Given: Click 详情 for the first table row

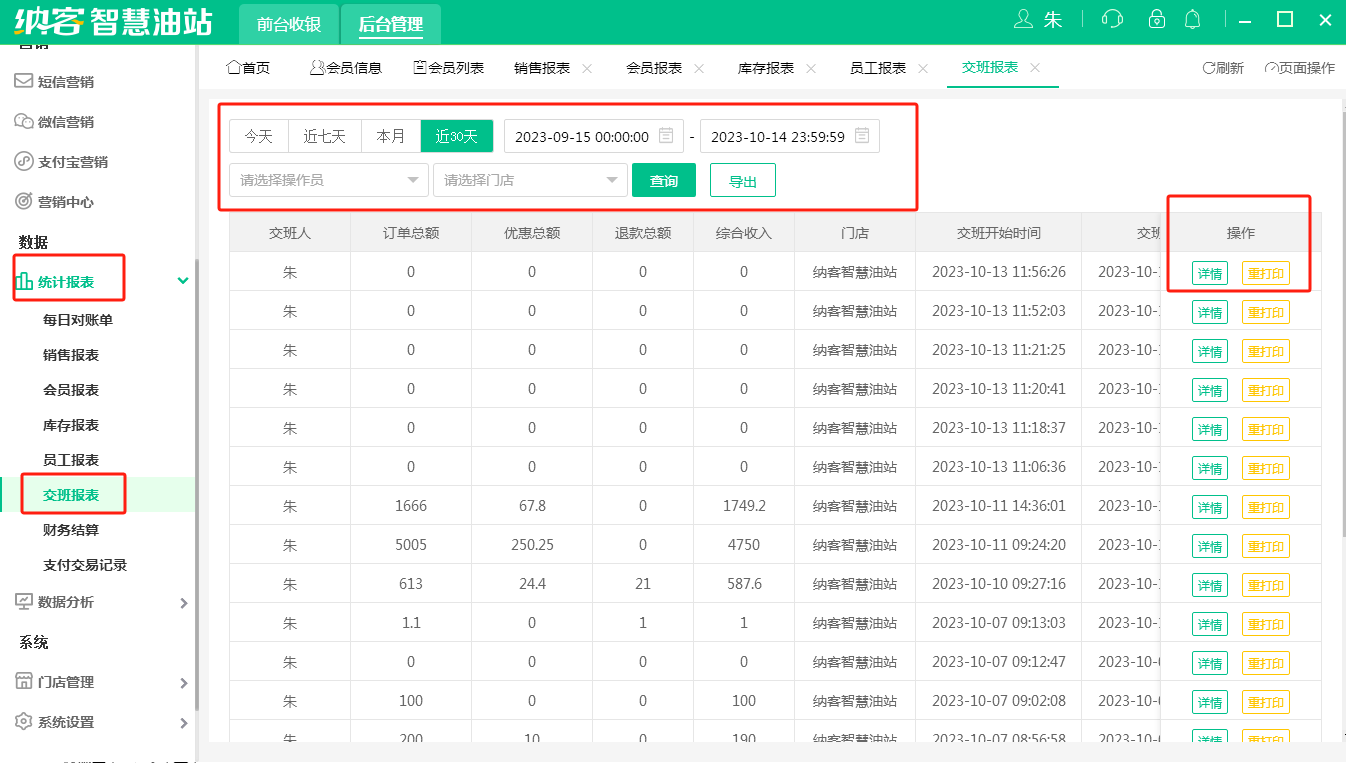Looking at the screenshot, I should tap(1209, 274).
